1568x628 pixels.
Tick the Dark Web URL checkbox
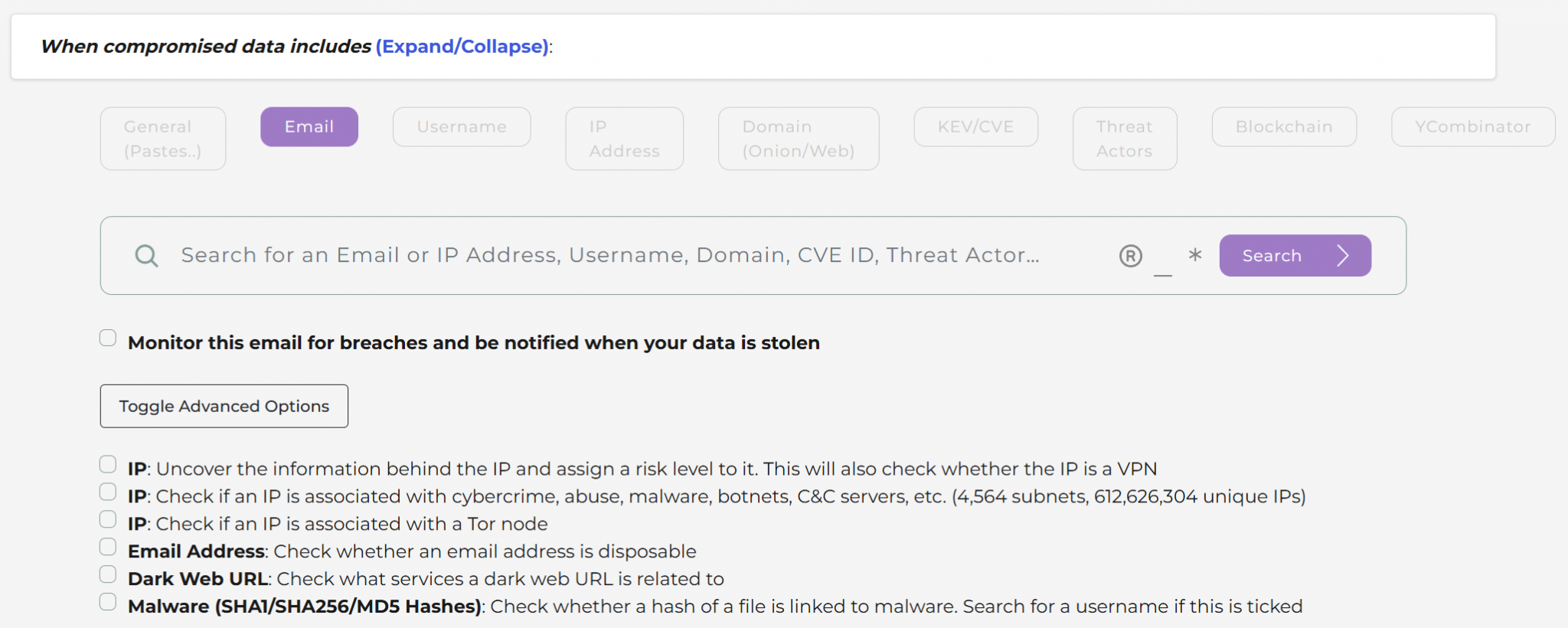(108, 574)
